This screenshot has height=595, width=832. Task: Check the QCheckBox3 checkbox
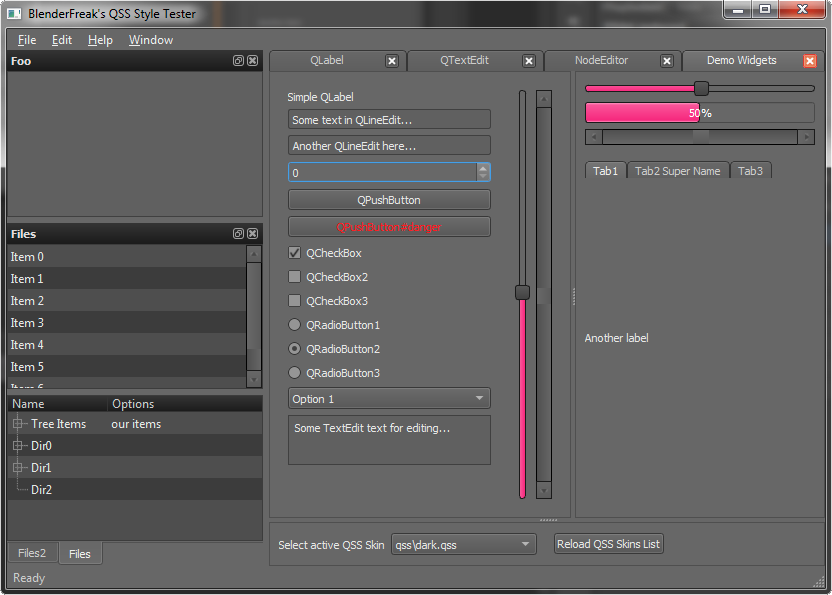[x=294, y=300]
